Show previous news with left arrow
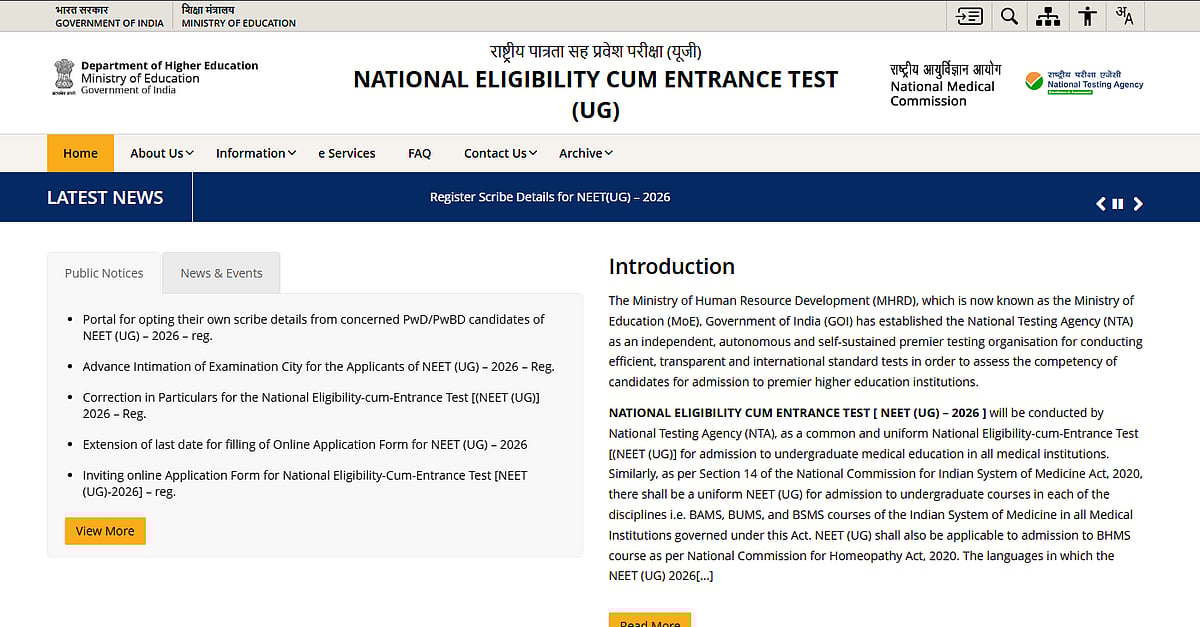1200x627 pixels. (x=1101, y=204)
